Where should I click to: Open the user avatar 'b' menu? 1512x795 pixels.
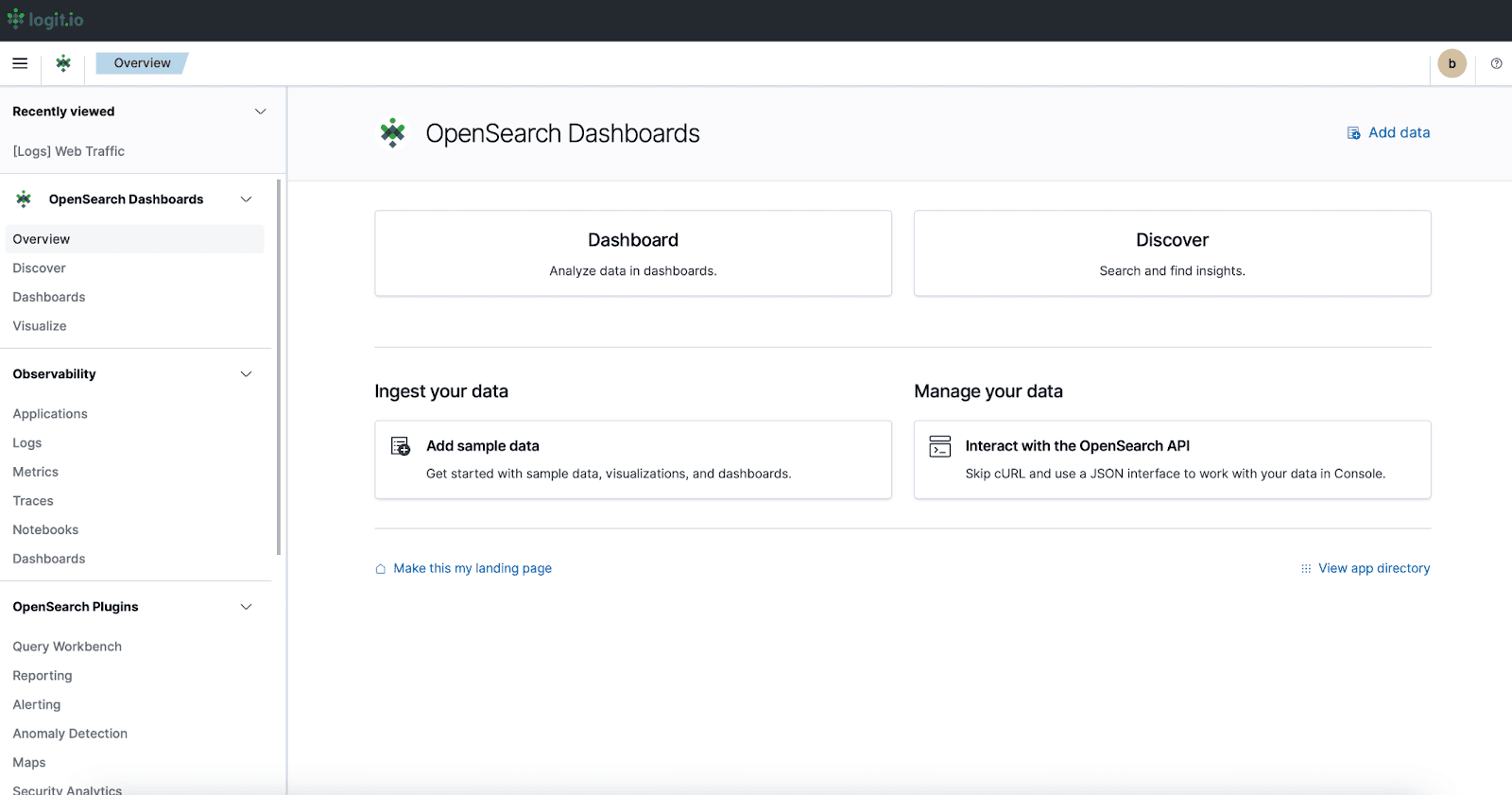click(x=1452, y=63)
